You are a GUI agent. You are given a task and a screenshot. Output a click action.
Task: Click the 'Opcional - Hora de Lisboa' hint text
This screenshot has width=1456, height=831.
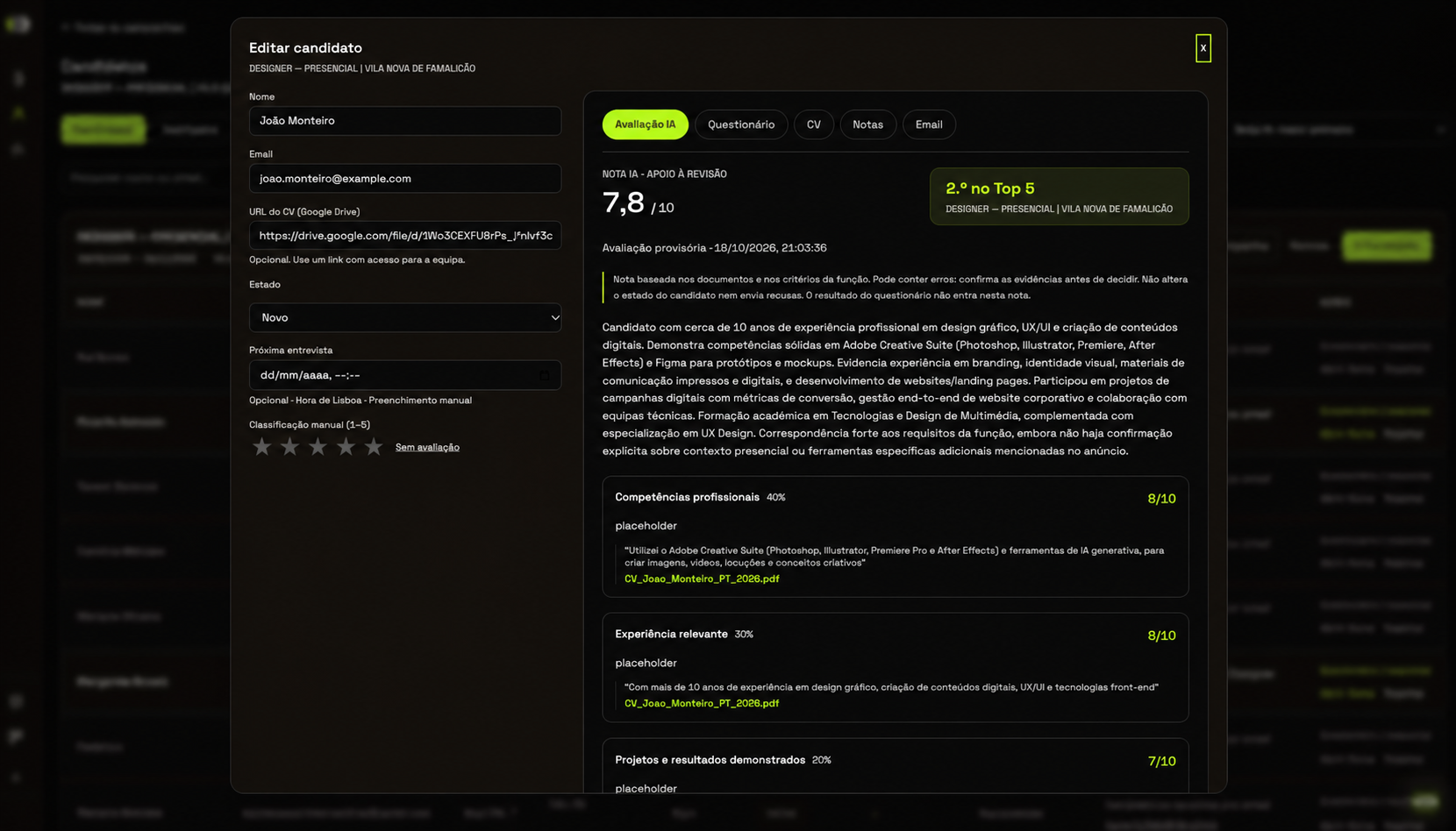pyautogui.click(x=360, y=401)
